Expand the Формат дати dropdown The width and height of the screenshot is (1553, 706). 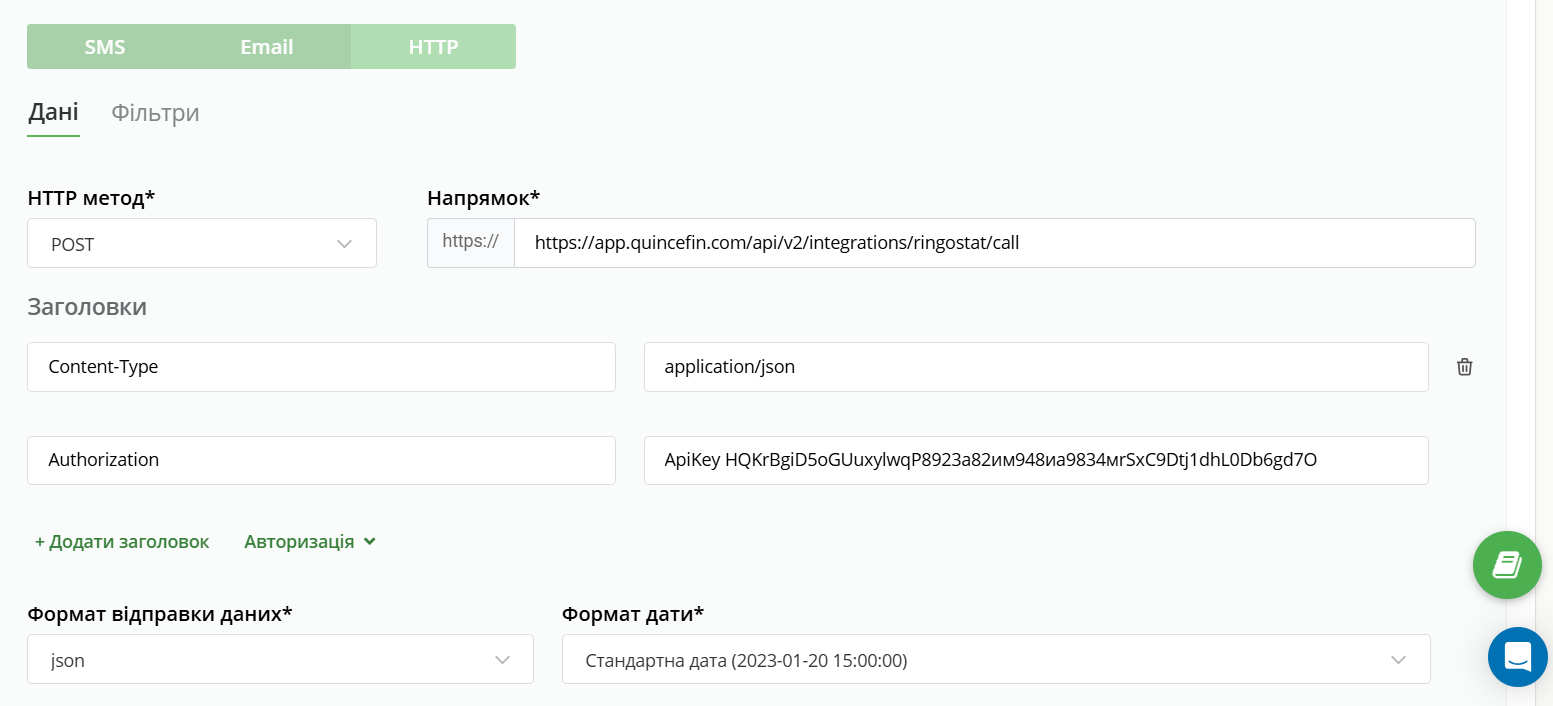(x=995, y=660)
